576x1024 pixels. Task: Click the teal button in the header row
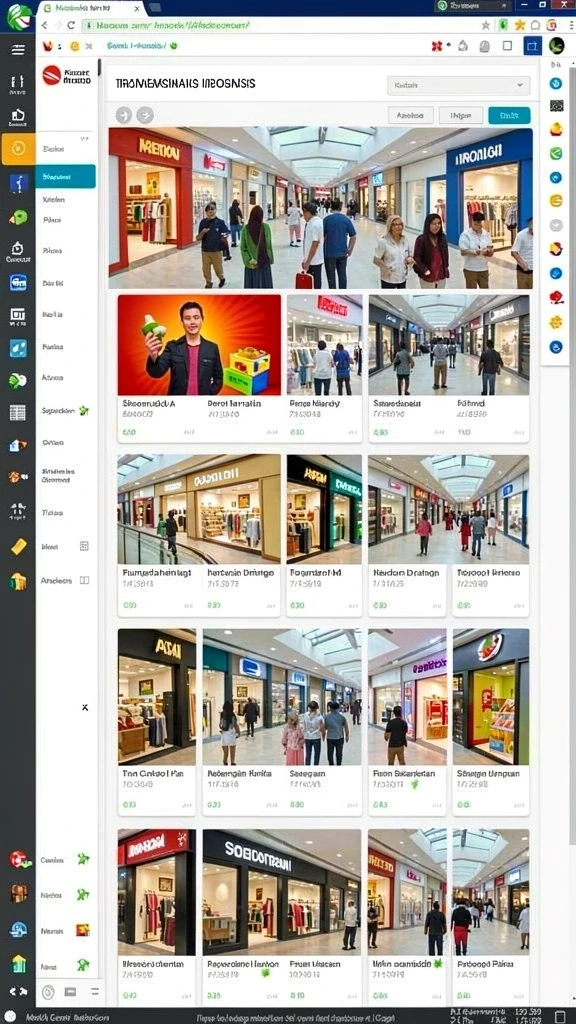tap(509, 116)
